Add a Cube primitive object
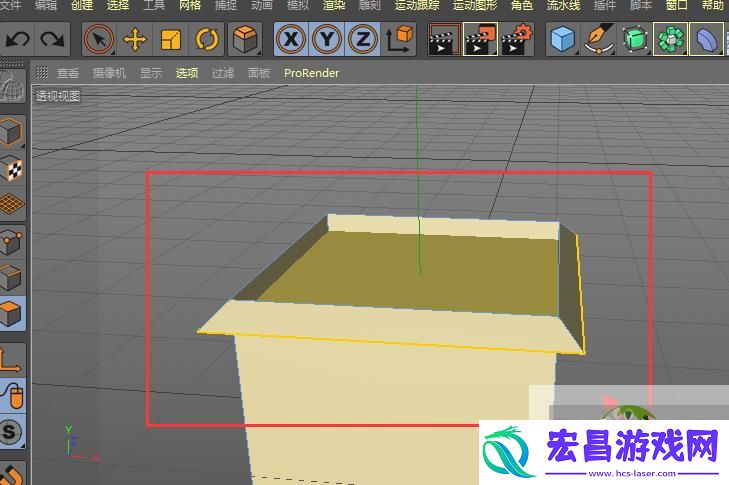729x485 pixels. pyautogui.click(x=563, y=40)
